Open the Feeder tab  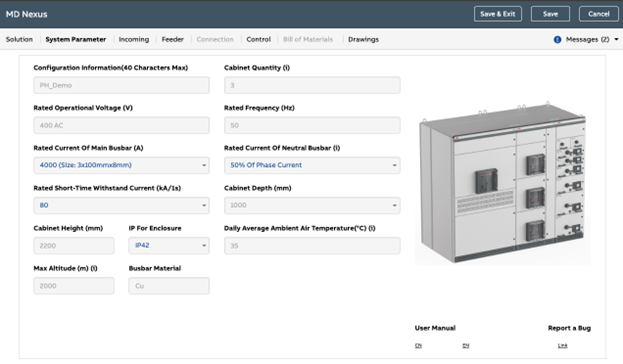click(172, 39)
